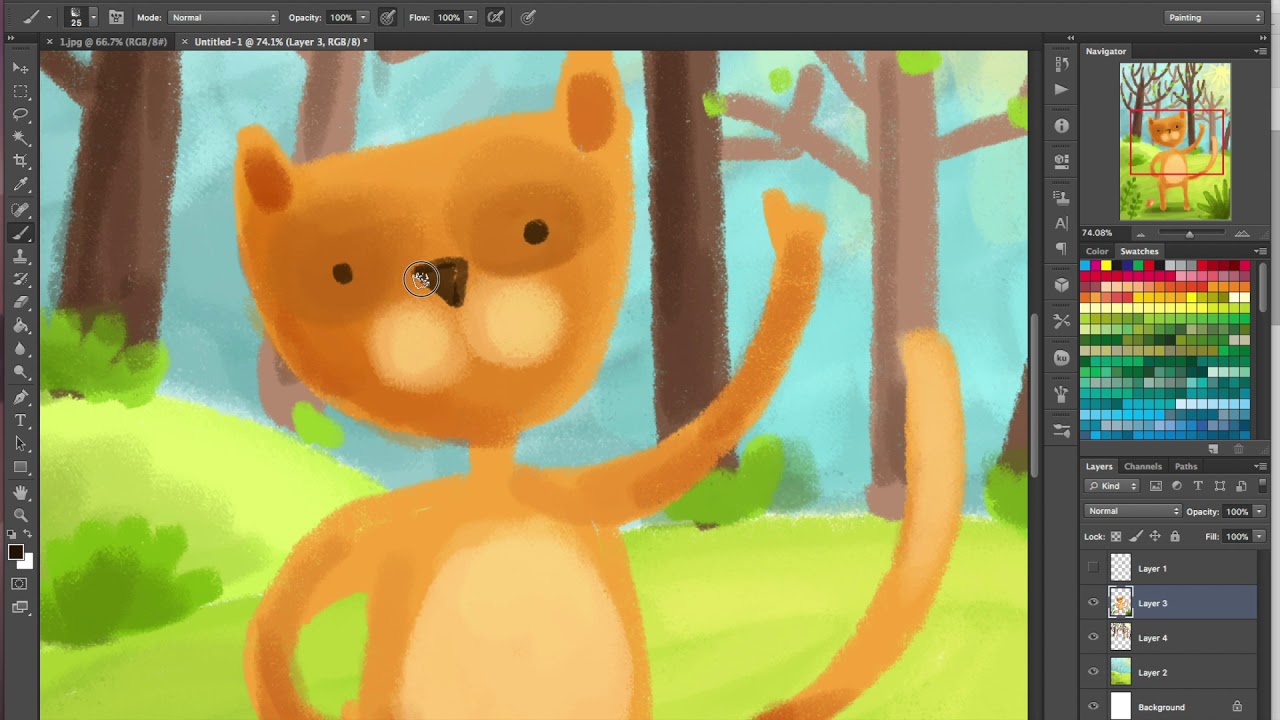Open the Paragraph panel icon
1280x720 pixels.
1061,248
